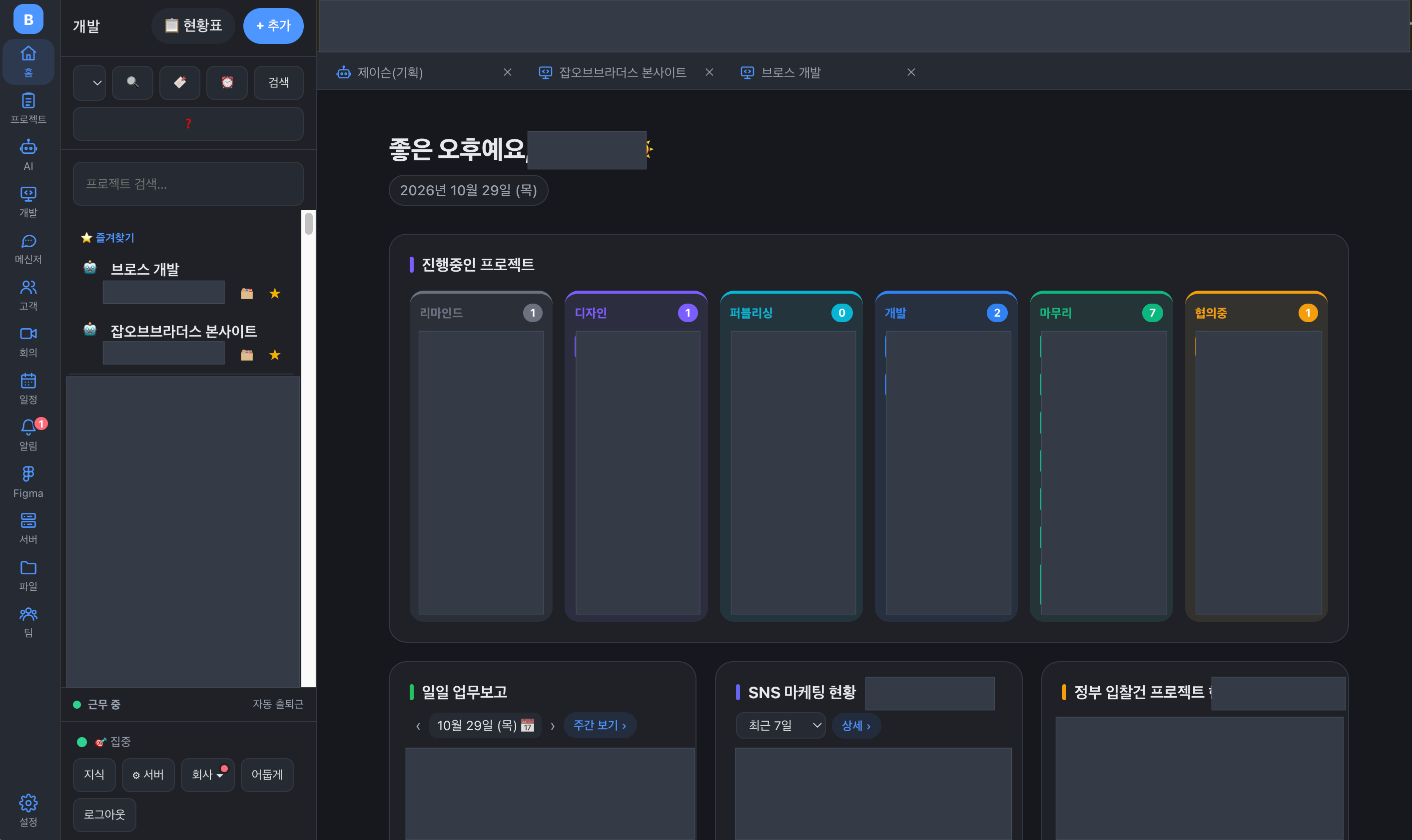The image size is (1412, 840).
Task: Close the 잡오브브라더스 본사이트 tab
Action: click(x=709, y=72)
